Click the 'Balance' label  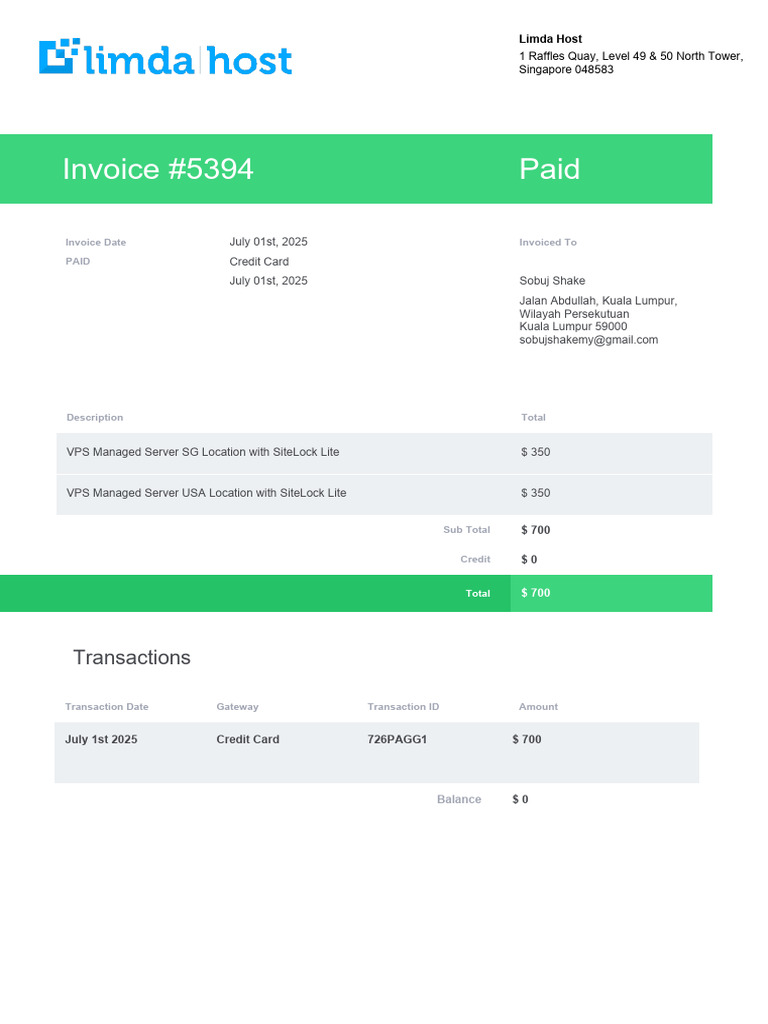click(459, 799)
